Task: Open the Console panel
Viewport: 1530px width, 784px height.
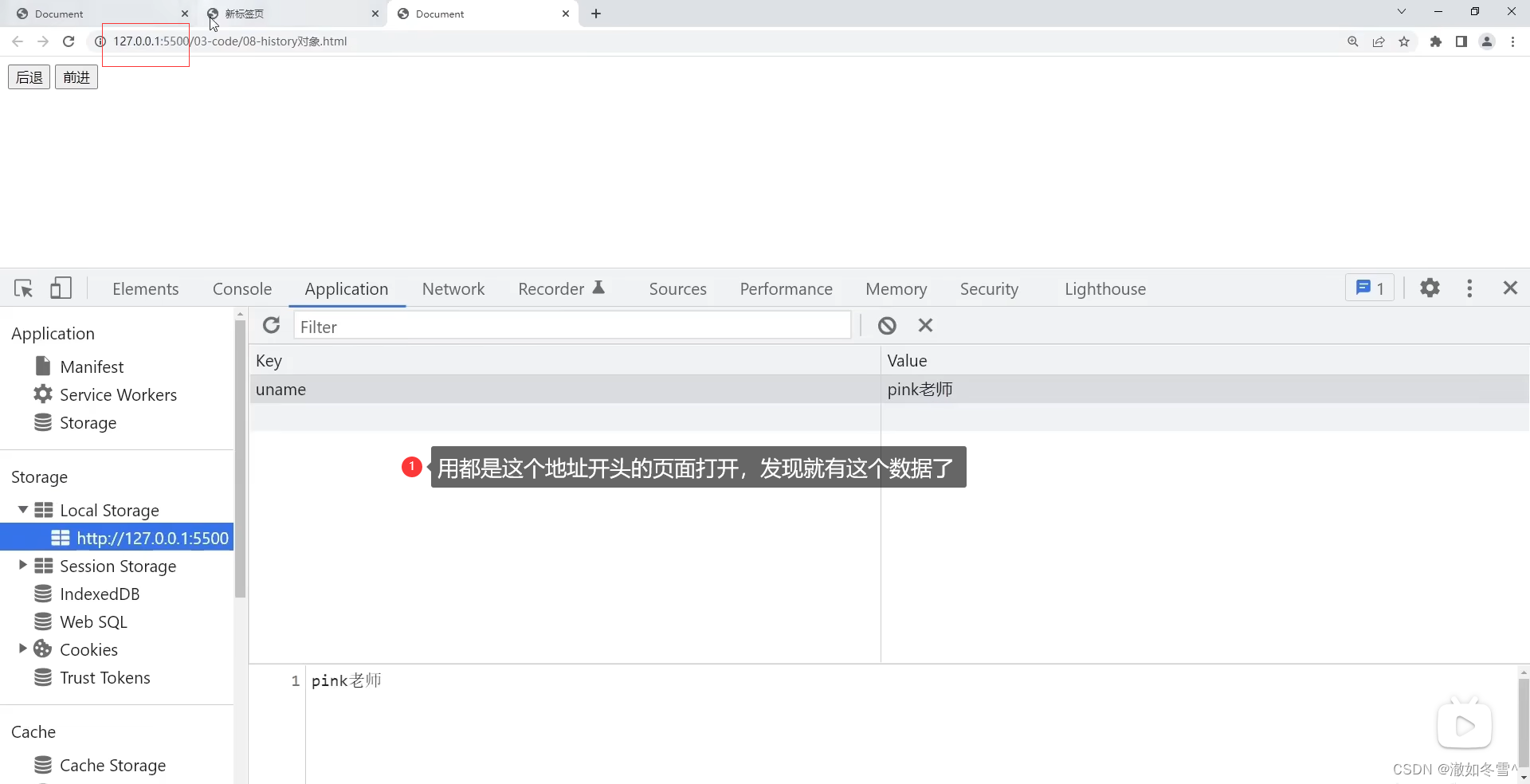Action: point(242,289)
